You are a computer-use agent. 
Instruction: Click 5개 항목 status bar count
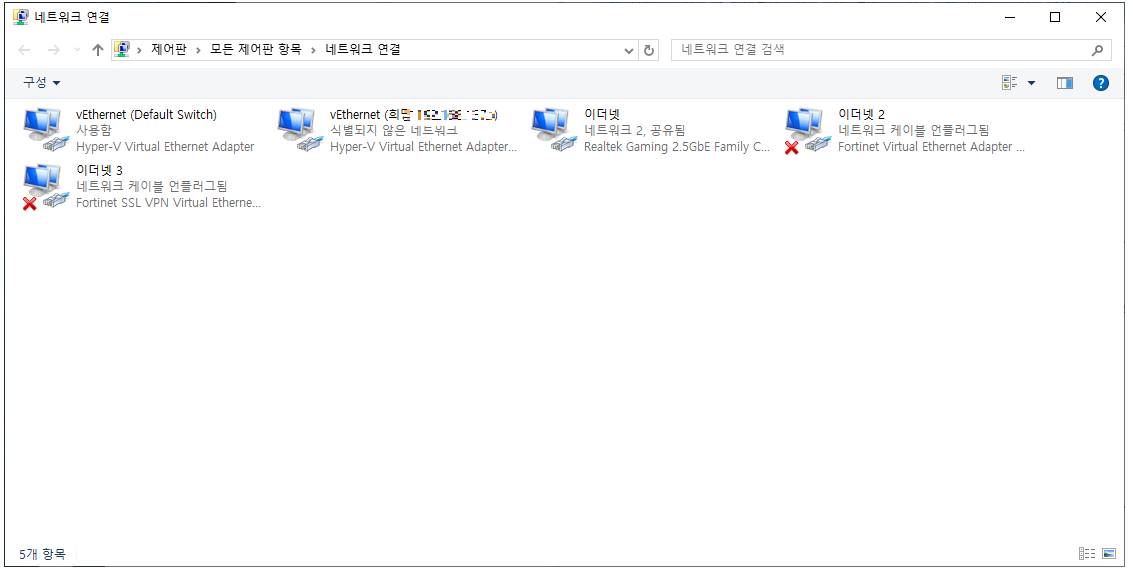pos(42,554)
